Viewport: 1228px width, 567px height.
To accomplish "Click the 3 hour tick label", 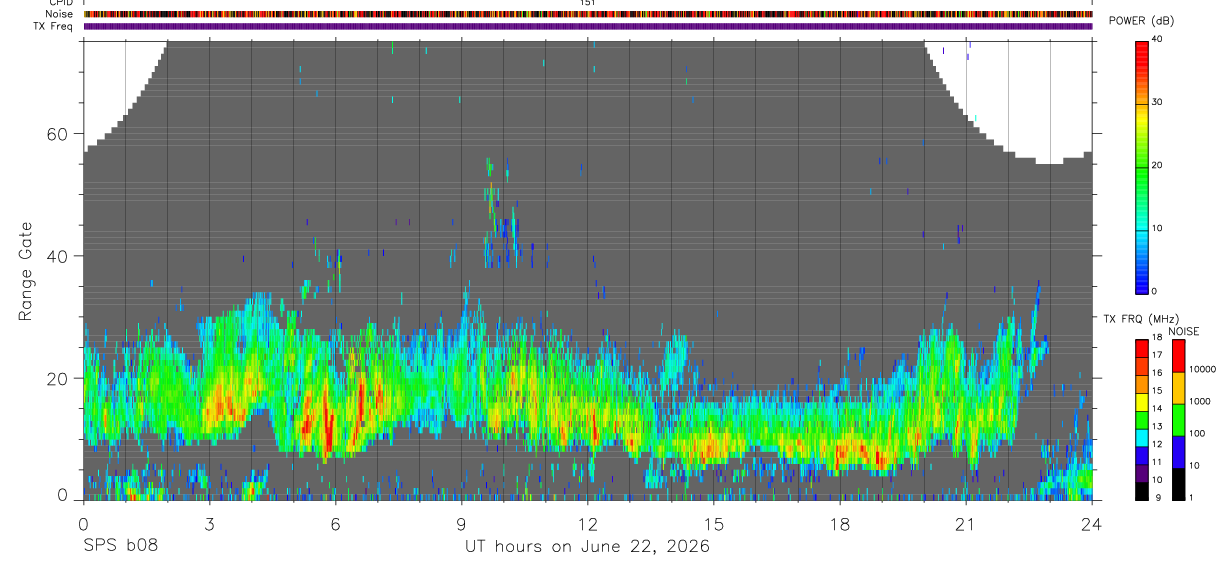I will (209, 525).
